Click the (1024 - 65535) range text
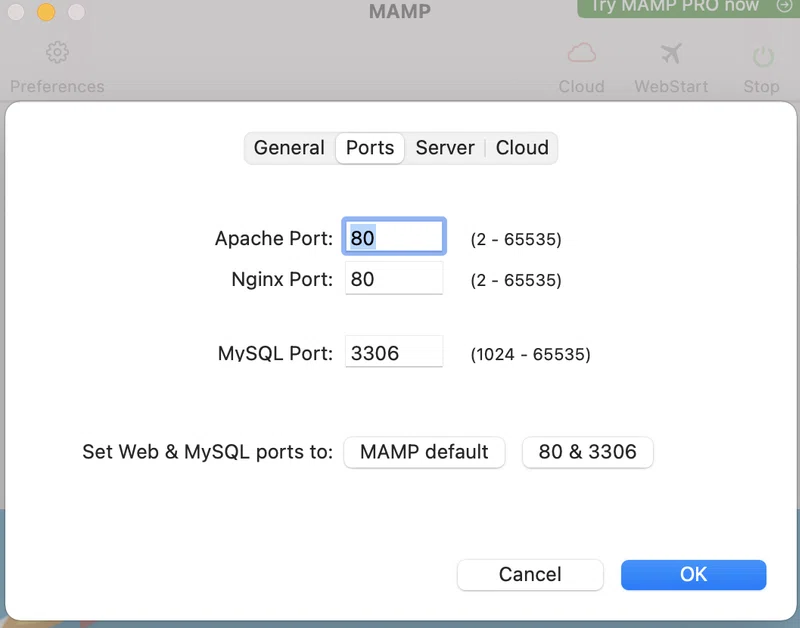This screenshot has height=628, width=800. [x=531, y=354]
